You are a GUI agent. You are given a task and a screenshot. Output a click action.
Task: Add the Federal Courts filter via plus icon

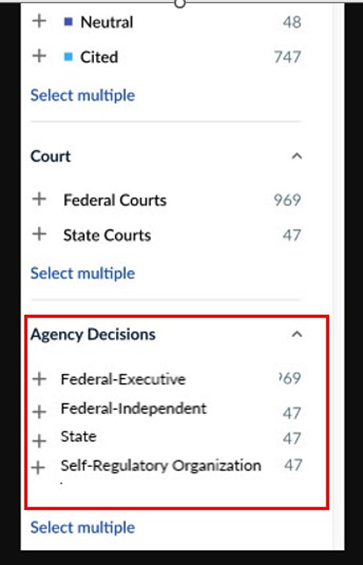(x=39, y=199)
